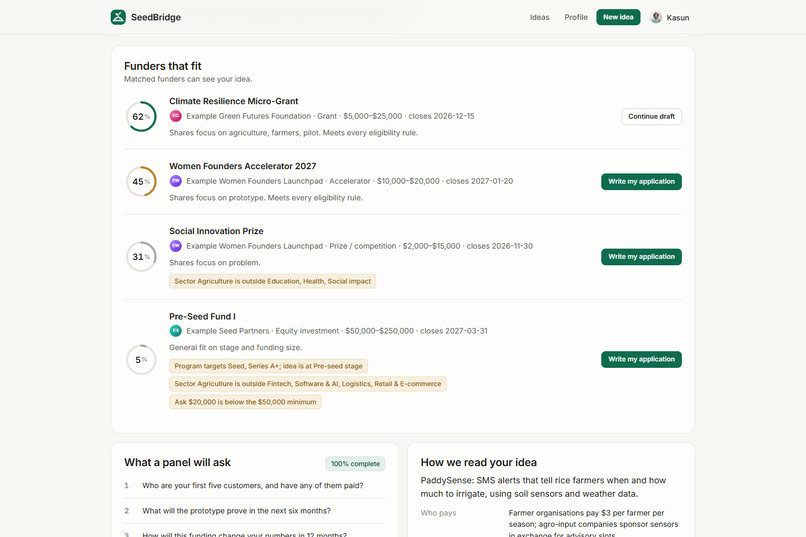
Task: Open the Women Founders Accelerator 2027 title
Action: click(243, 166)
